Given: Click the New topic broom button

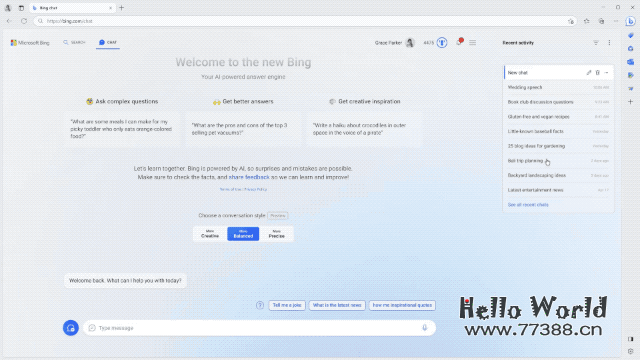Looking at the screenshot, I should click(x=71, y=328).
